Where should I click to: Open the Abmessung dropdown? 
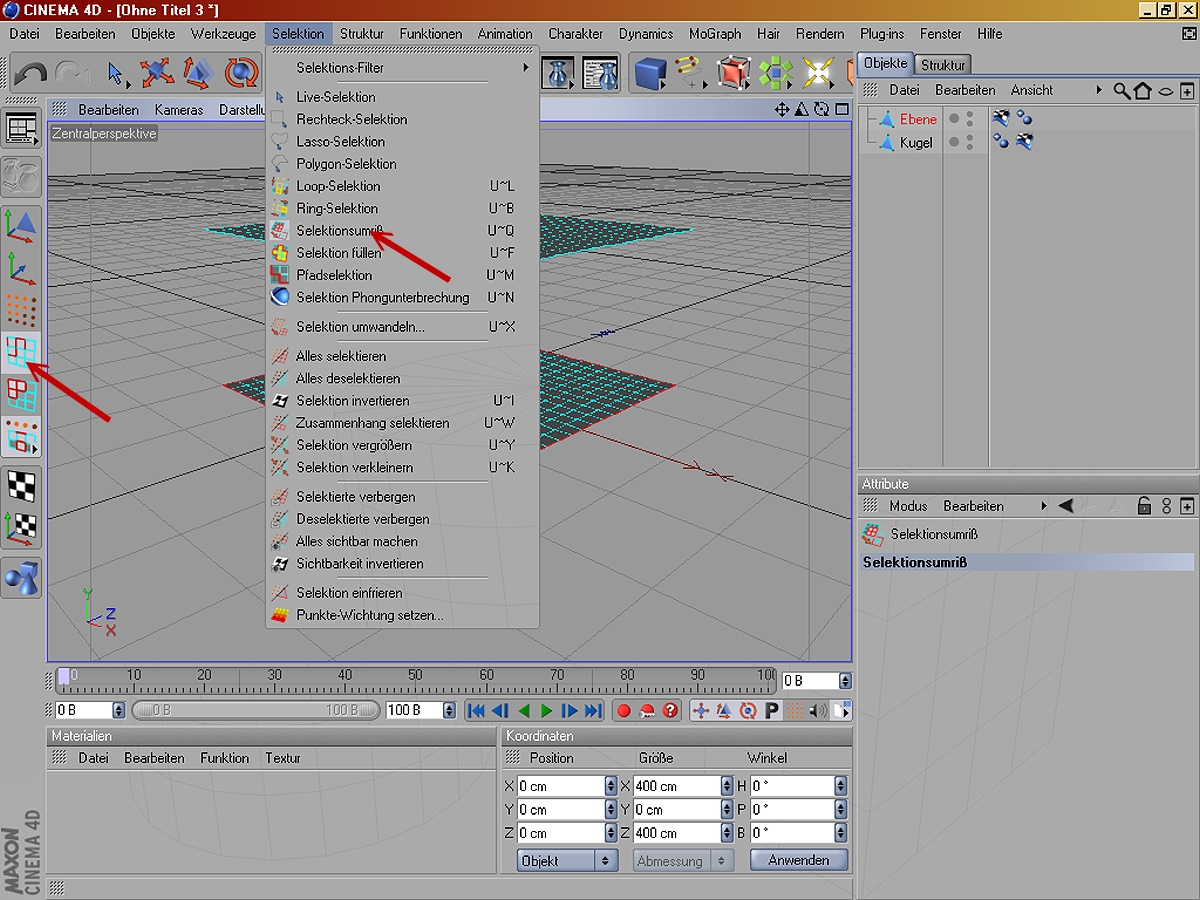click(683, 860)
